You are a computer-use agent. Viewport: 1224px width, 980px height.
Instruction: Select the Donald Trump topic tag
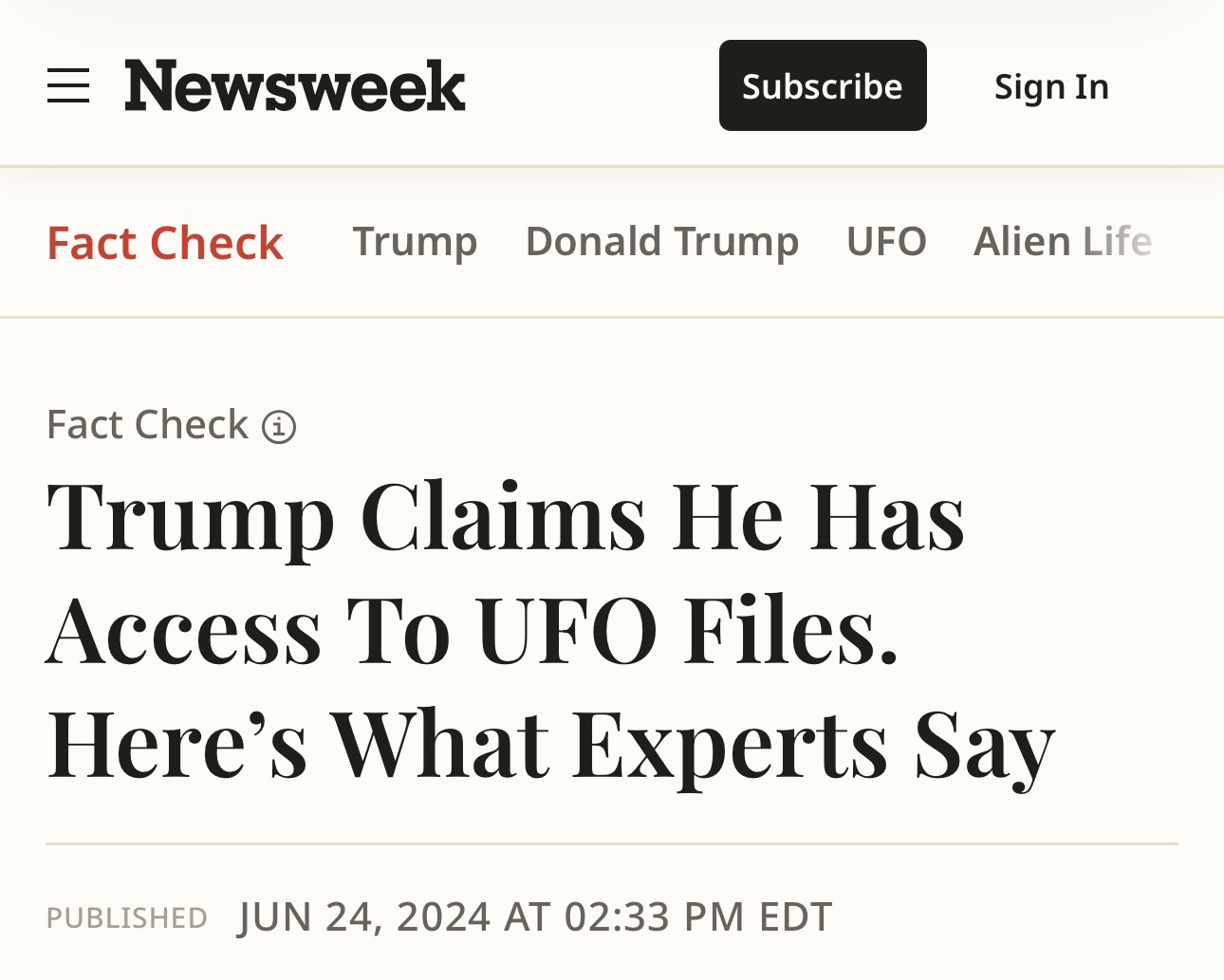pos(661,241)
